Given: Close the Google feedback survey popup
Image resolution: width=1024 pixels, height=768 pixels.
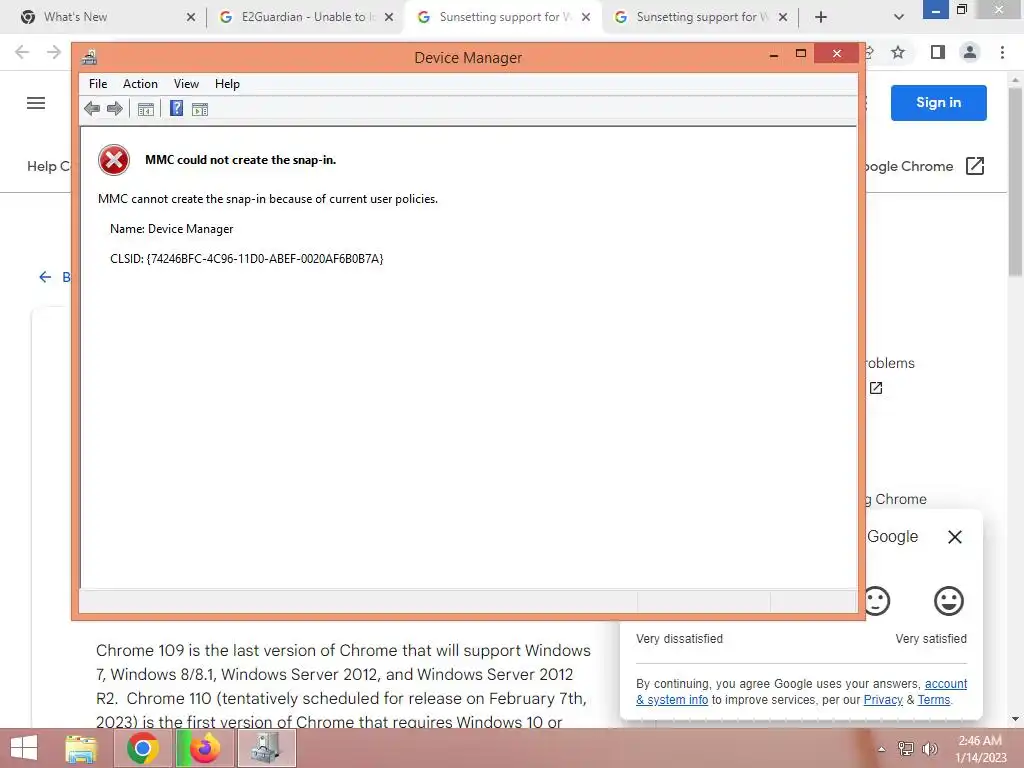Looking at the screenshot, I should click(955, 537).
